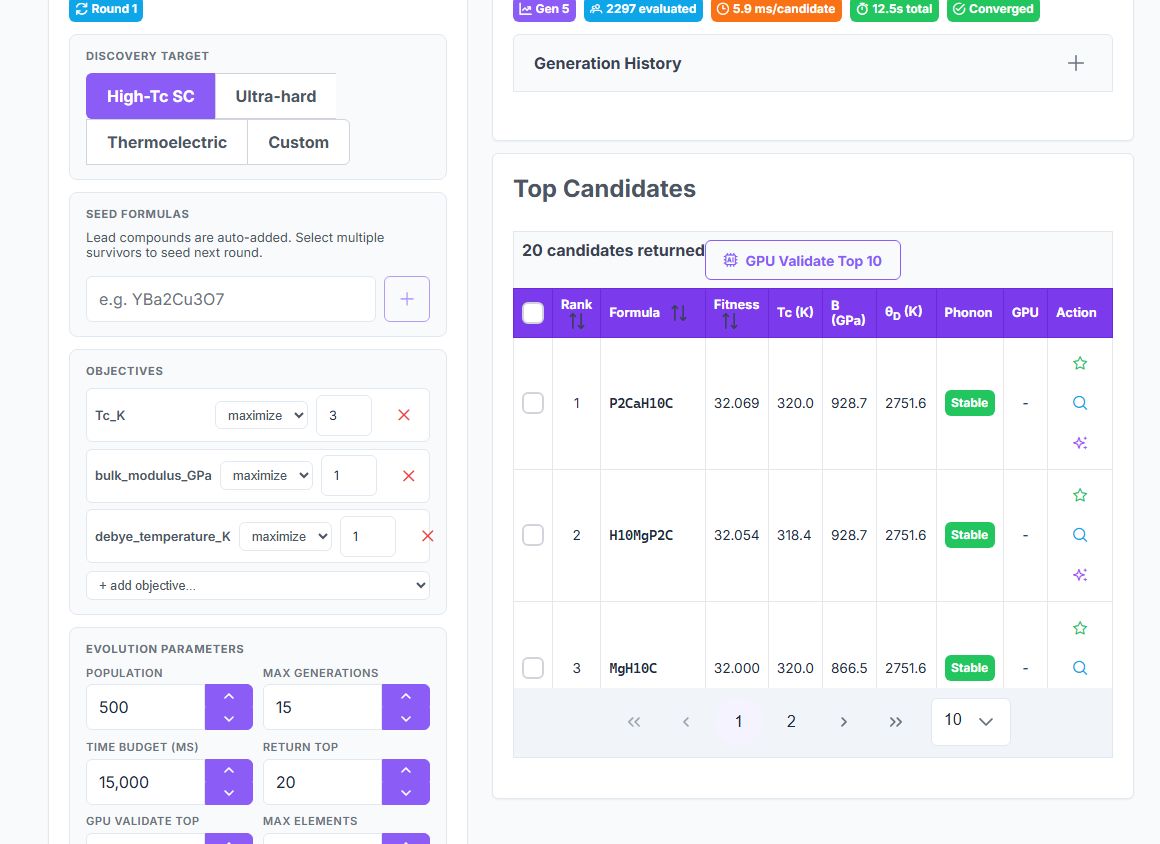Sort candidates by Formula

679,313
